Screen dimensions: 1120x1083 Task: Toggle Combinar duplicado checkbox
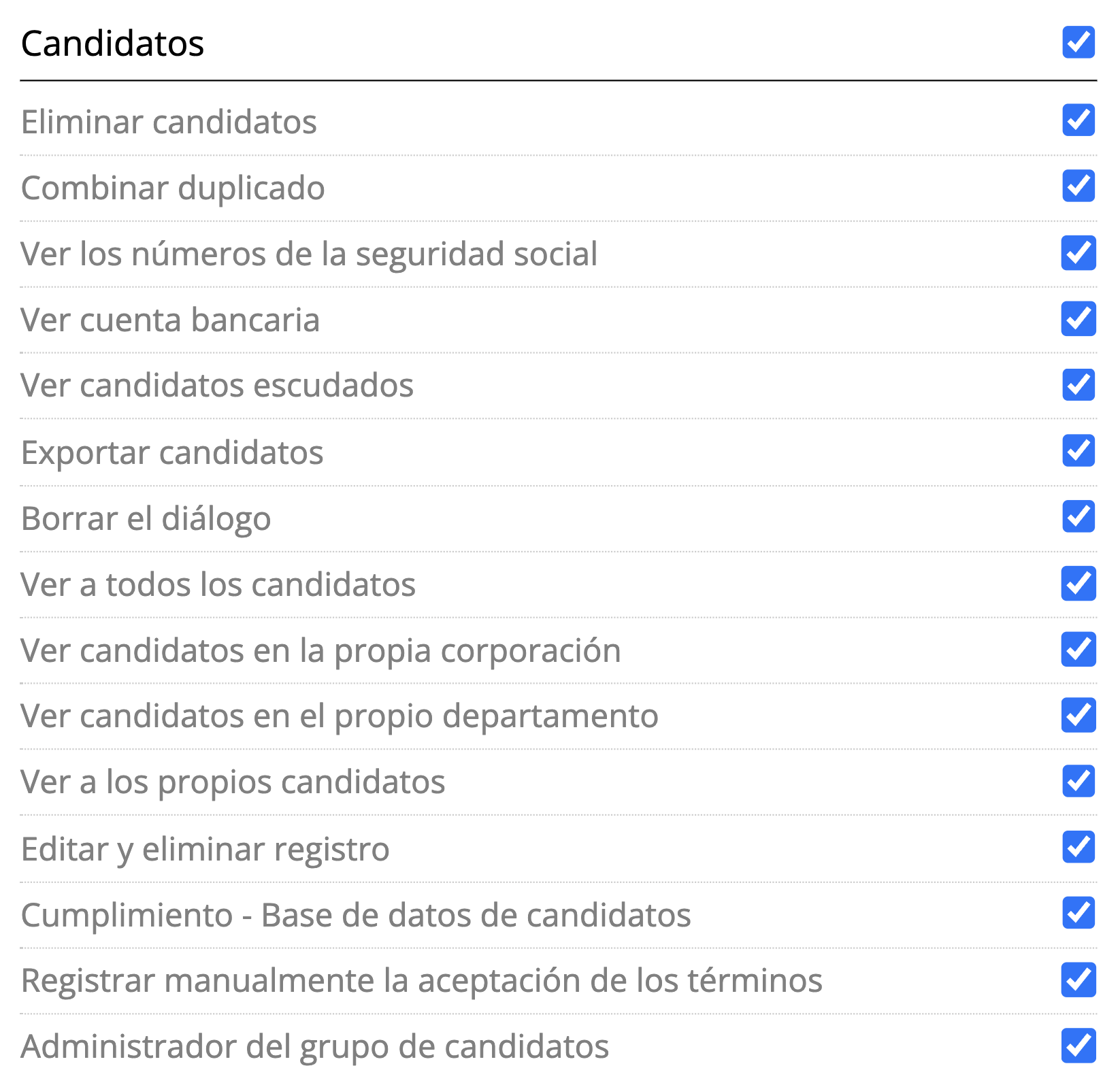(x=1078, y=186)
